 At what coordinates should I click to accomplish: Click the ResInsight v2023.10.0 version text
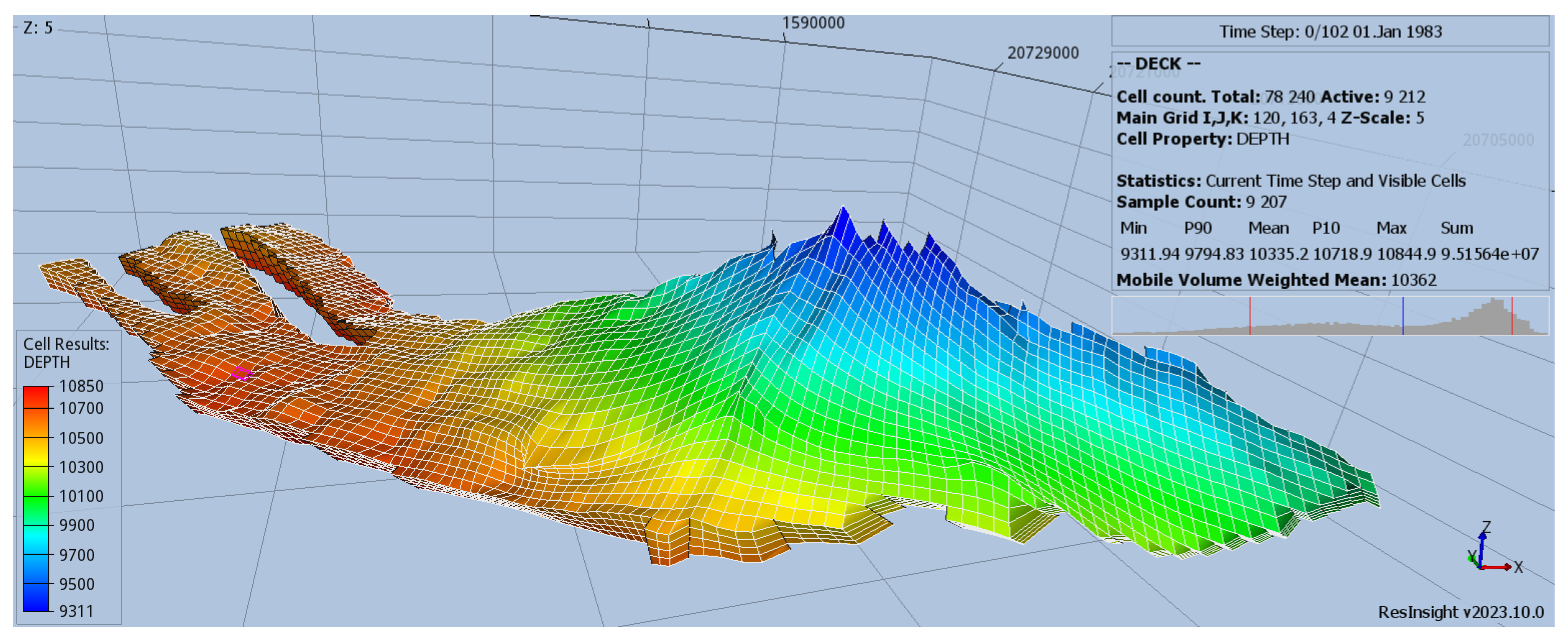click(x=1460, y=612)
